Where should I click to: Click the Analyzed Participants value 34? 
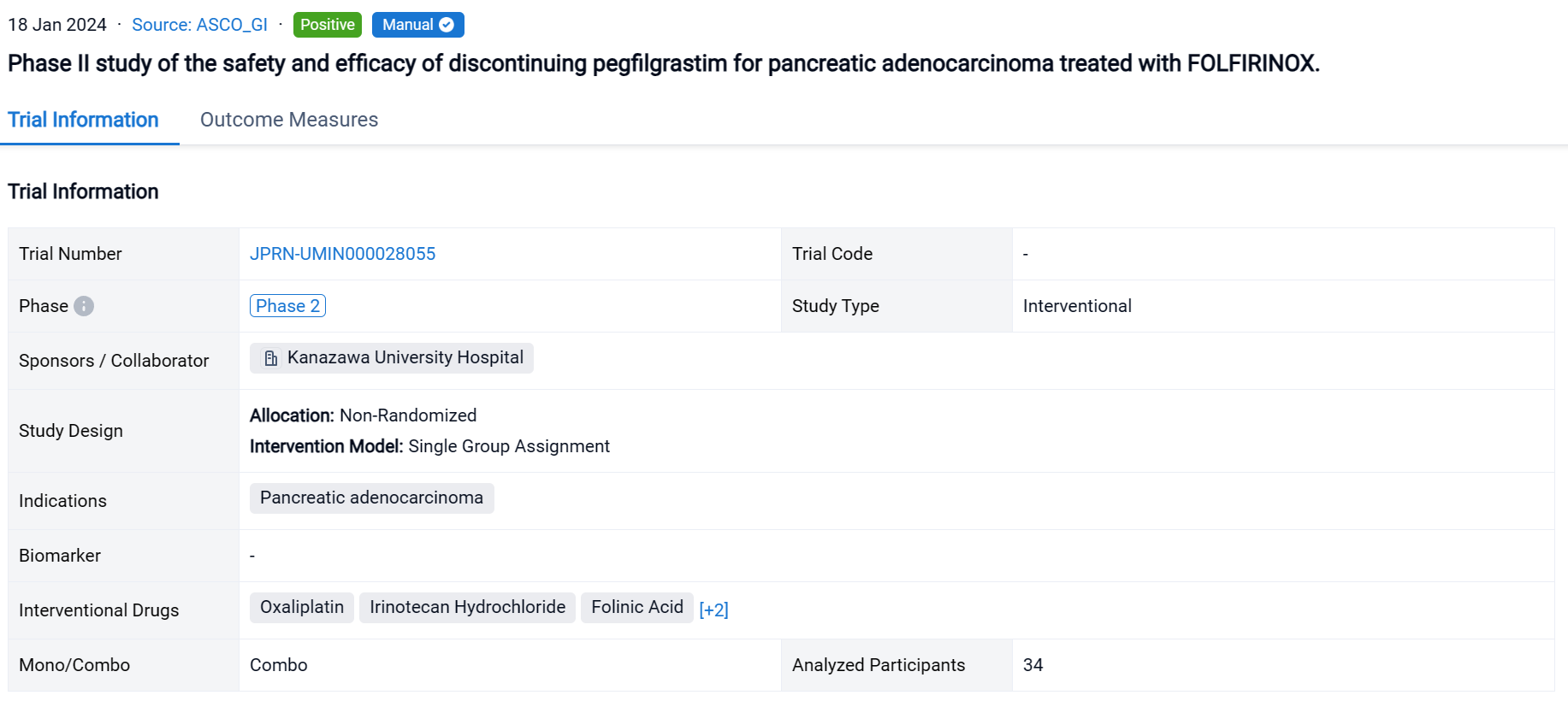tap(1033, 665)
